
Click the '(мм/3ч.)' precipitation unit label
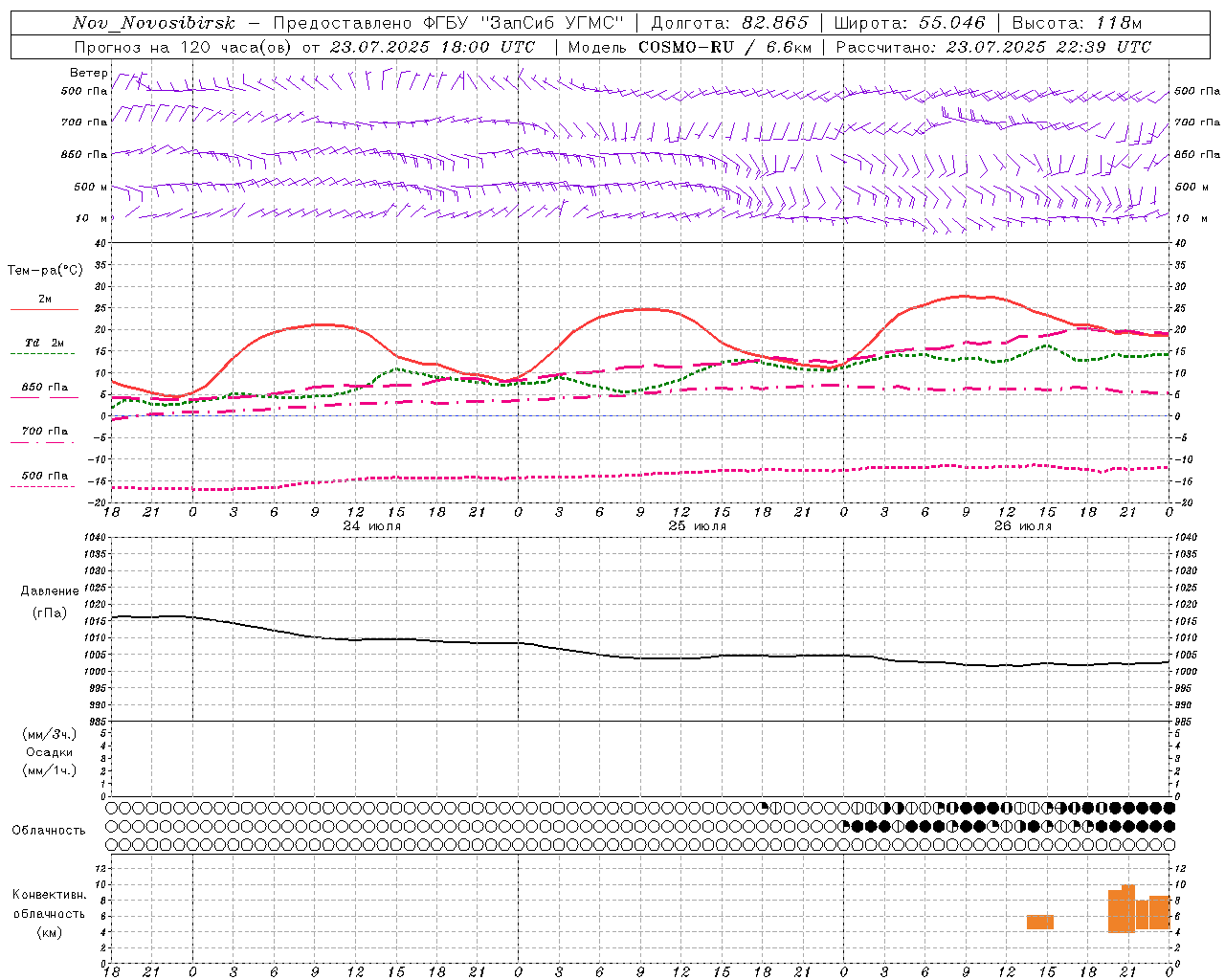tap(50, 734)
